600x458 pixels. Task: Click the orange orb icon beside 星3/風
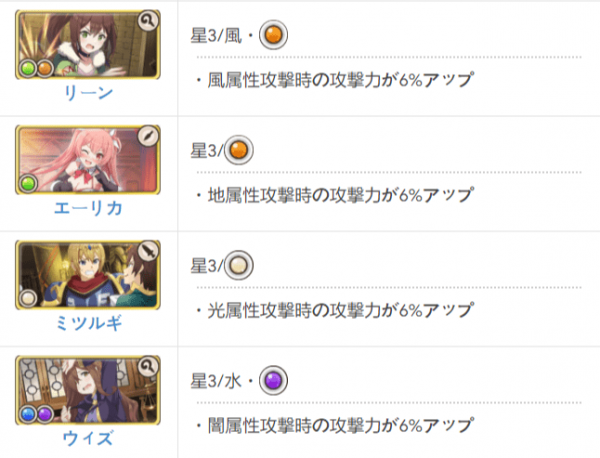tap(273, 35)
